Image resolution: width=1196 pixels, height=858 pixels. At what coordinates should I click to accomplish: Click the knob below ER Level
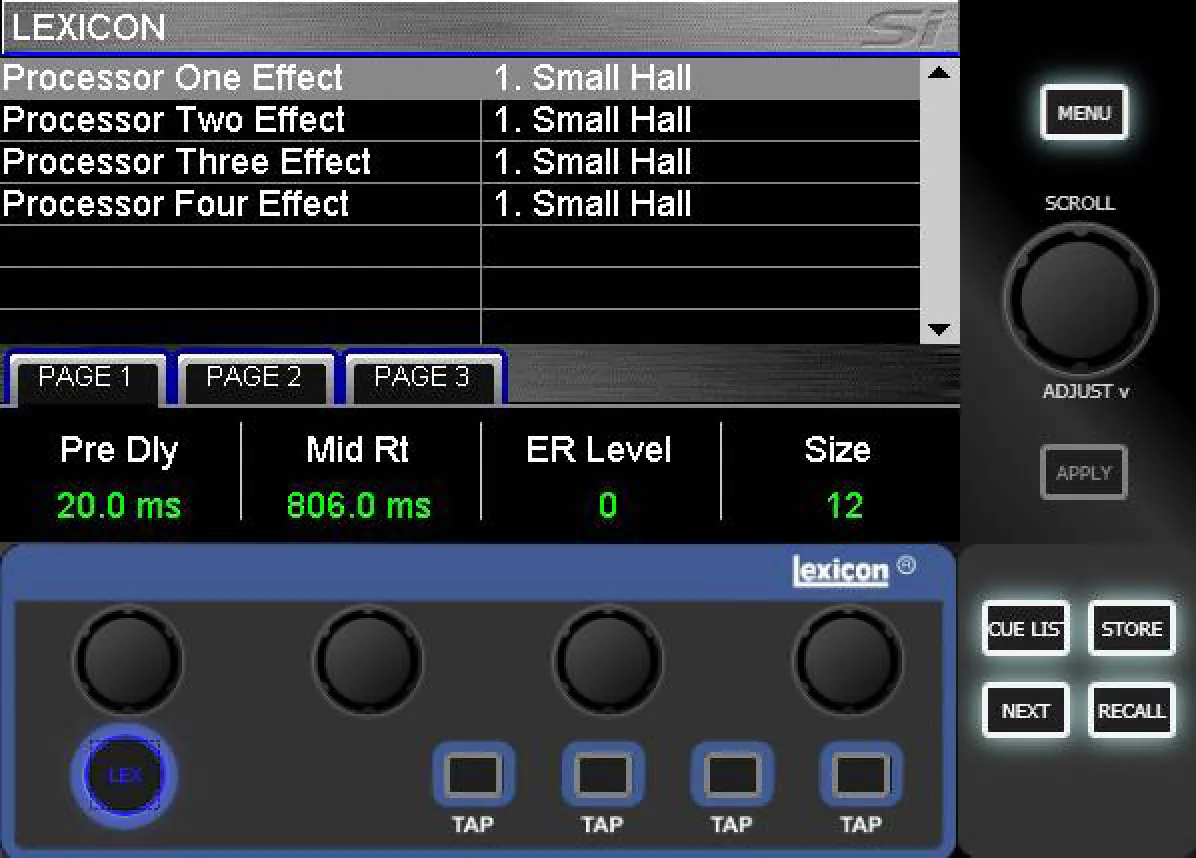[608, 659]
